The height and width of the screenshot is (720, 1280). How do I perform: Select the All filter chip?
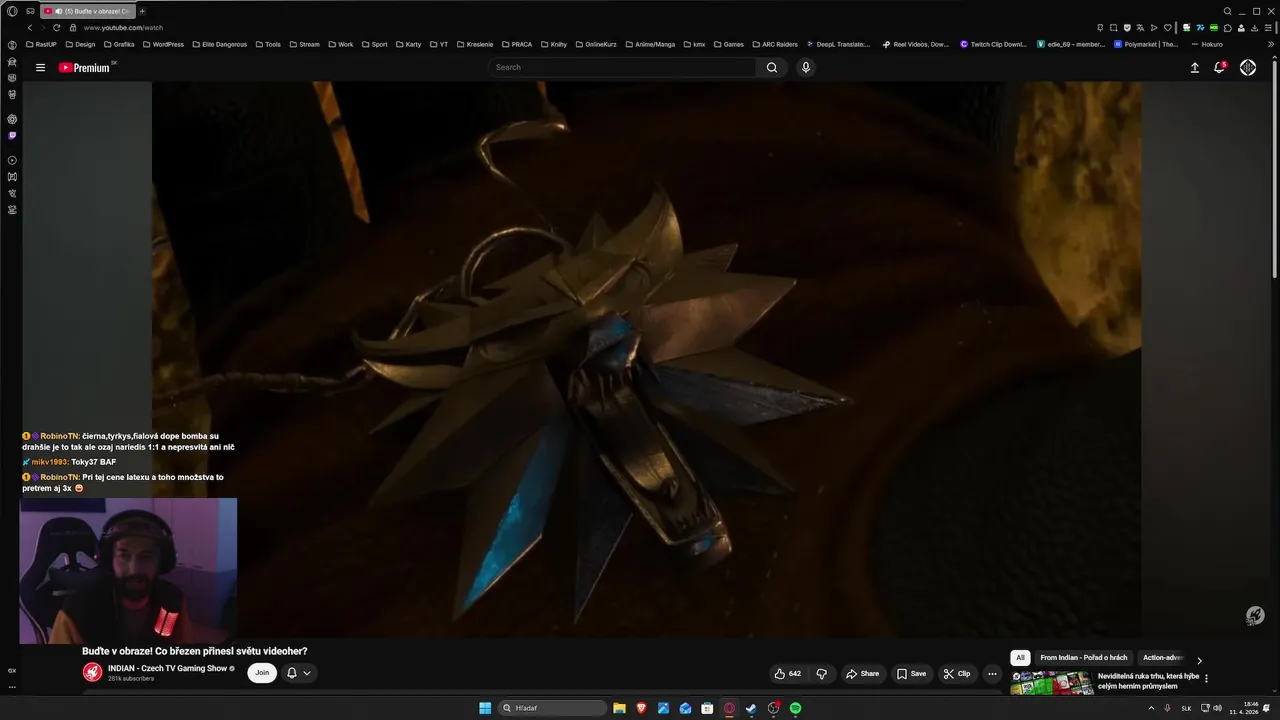tap(1020, 658)
